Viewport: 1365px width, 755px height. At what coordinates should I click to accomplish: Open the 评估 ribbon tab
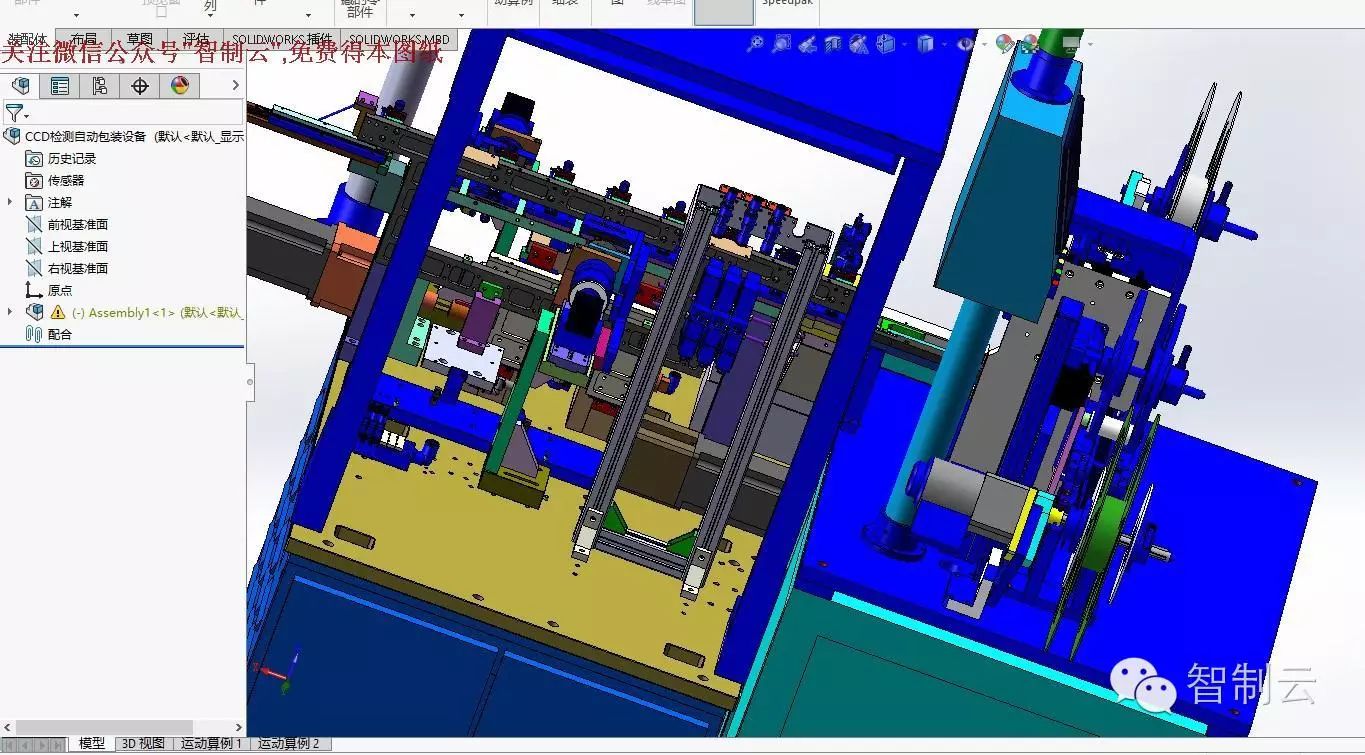pyautogui.click(x=195, y=40)
